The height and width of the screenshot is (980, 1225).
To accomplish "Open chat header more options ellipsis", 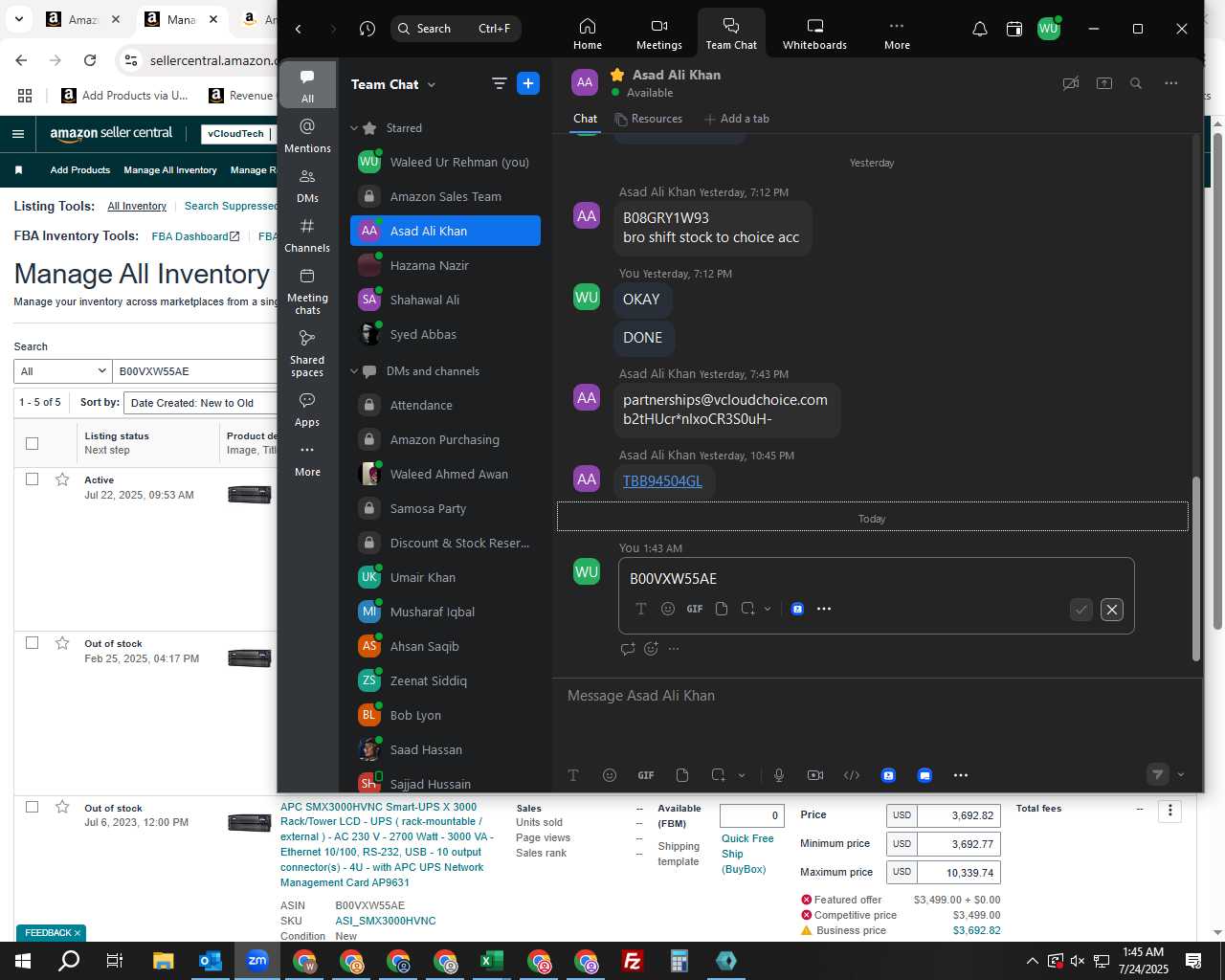I will [1170, 83].
